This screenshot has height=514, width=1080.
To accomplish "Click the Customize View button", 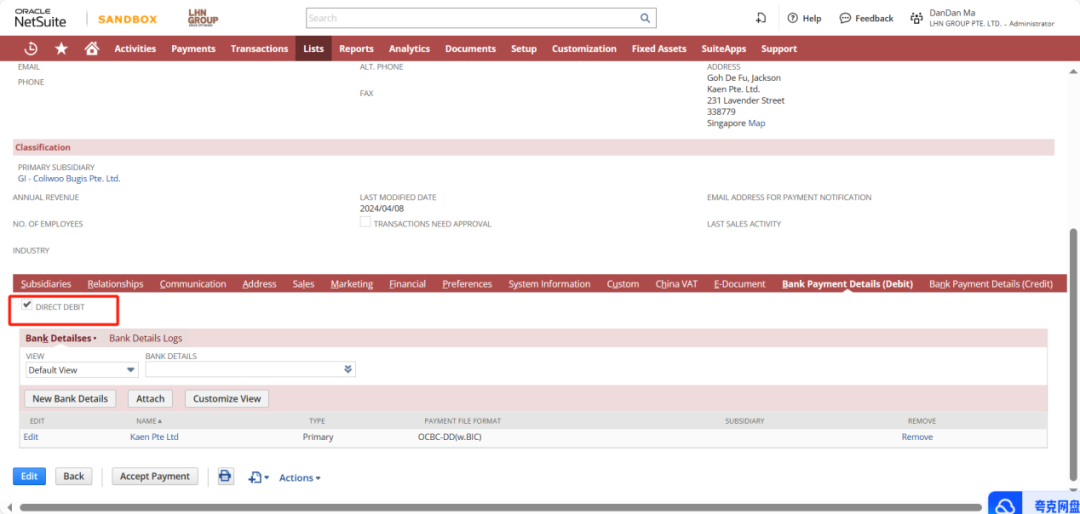I will pyautogui.click(x=227, y=398).
